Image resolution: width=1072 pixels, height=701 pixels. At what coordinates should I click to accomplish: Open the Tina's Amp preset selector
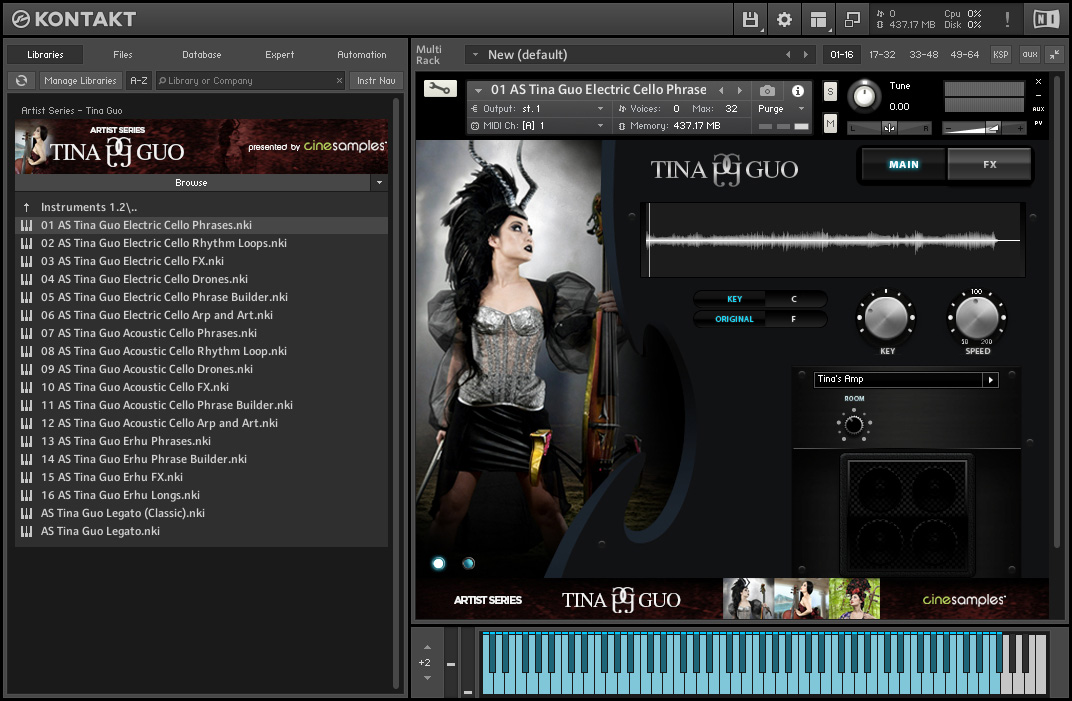[900, 379]
